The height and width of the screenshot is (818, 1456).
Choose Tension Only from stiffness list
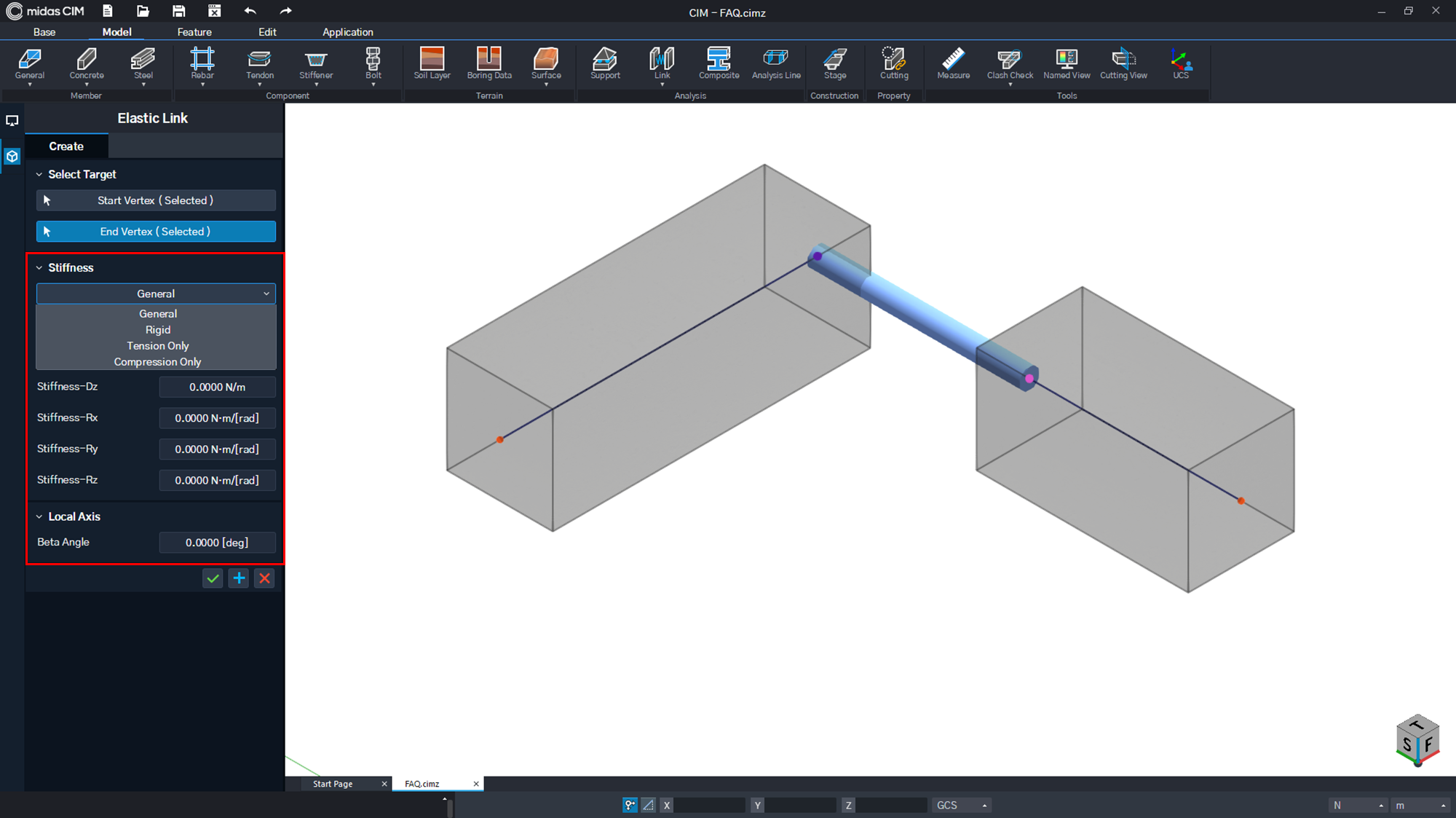pyautogui.click(x=157, y=346)
